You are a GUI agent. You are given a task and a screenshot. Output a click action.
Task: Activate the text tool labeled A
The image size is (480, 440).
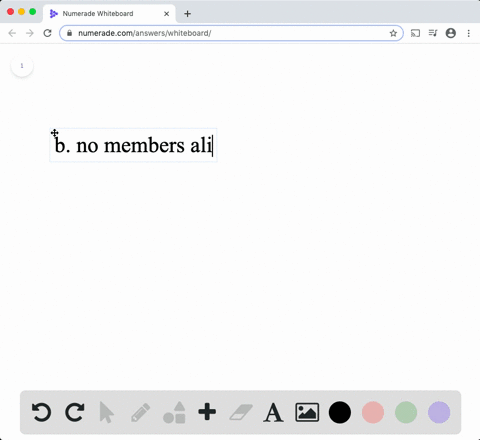click(273, 413)
